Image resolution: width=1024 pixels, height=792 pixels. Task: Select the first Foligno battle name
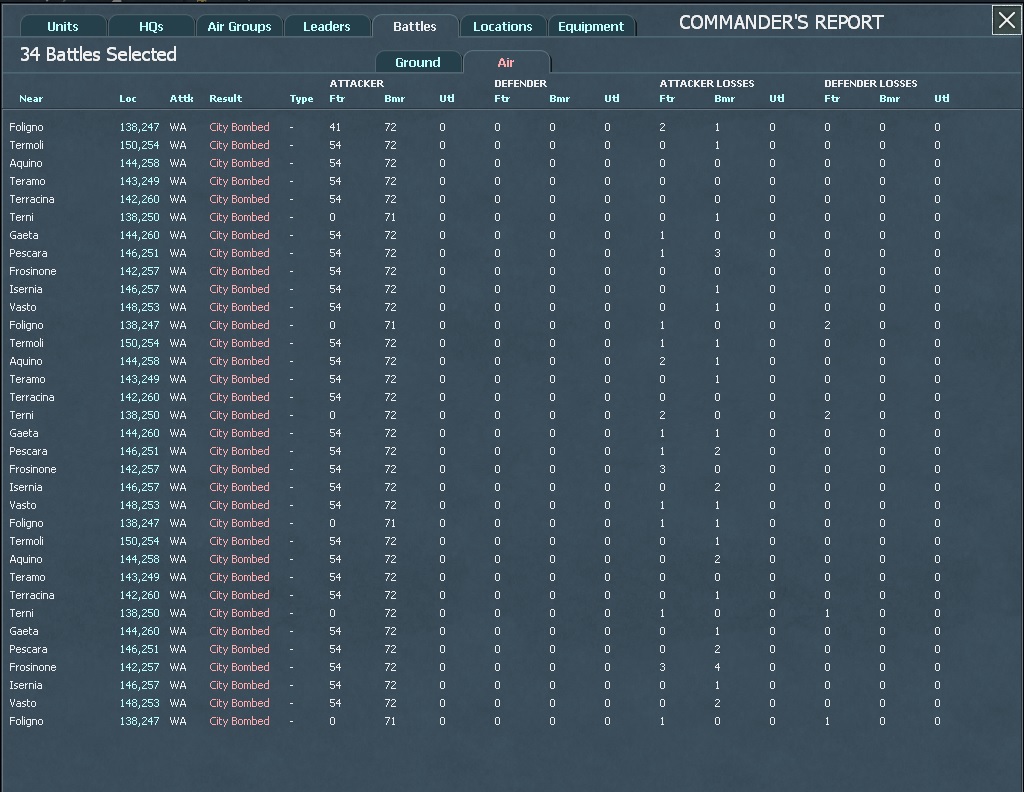click(x=26, y=127)
